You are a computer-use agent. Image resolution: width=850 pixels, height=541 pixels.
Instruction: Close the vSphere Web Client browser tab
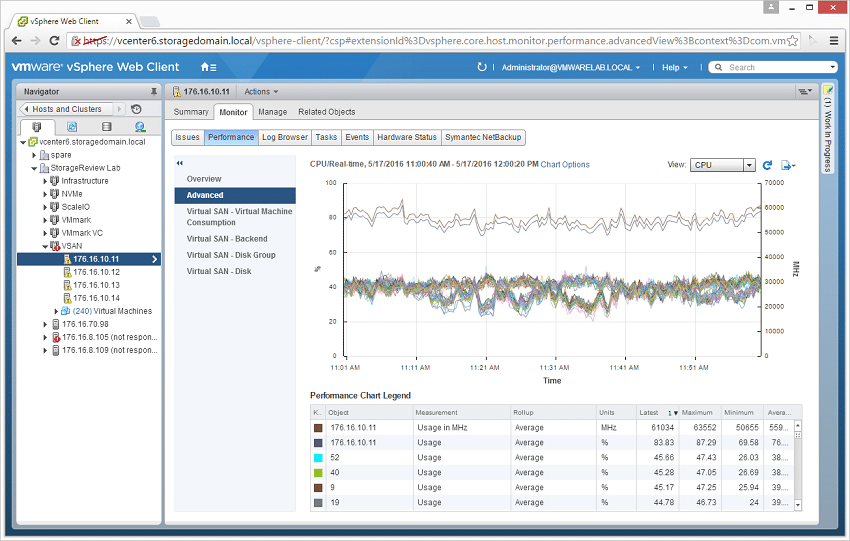(x=128, y=22)
